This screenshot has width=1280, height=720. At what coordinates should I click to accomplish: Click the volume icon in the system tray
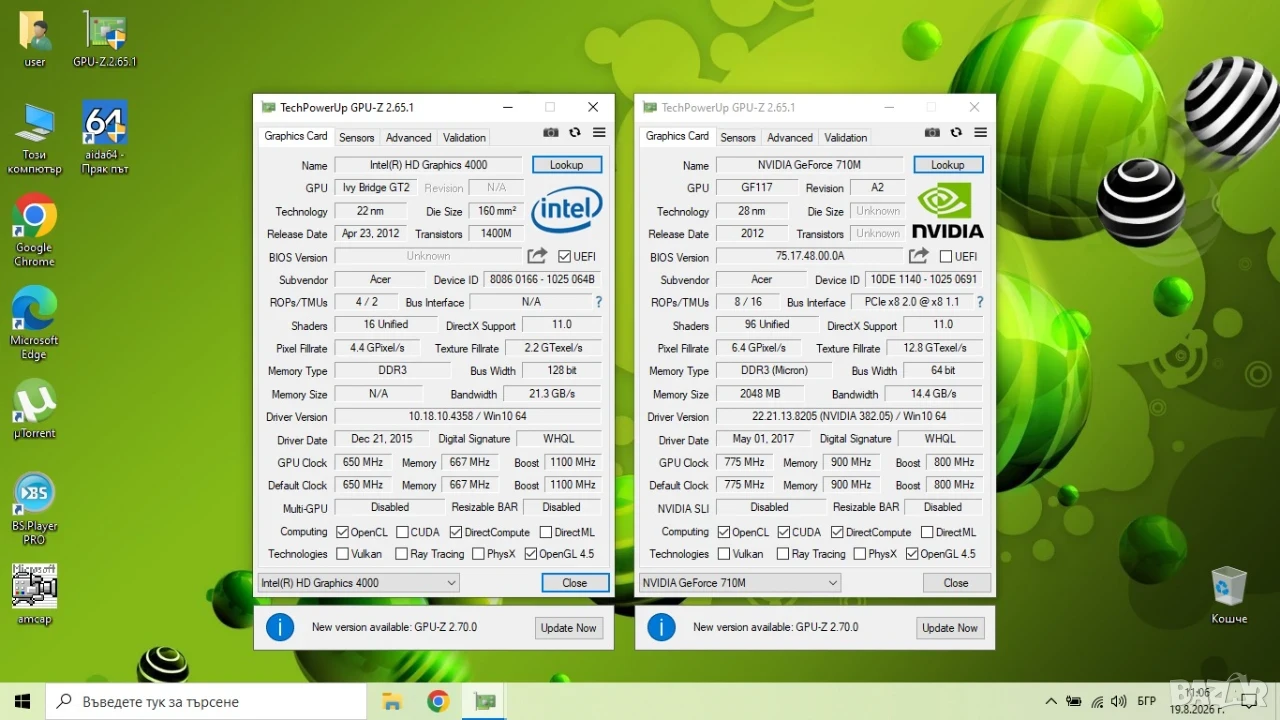pos(1118,701)
